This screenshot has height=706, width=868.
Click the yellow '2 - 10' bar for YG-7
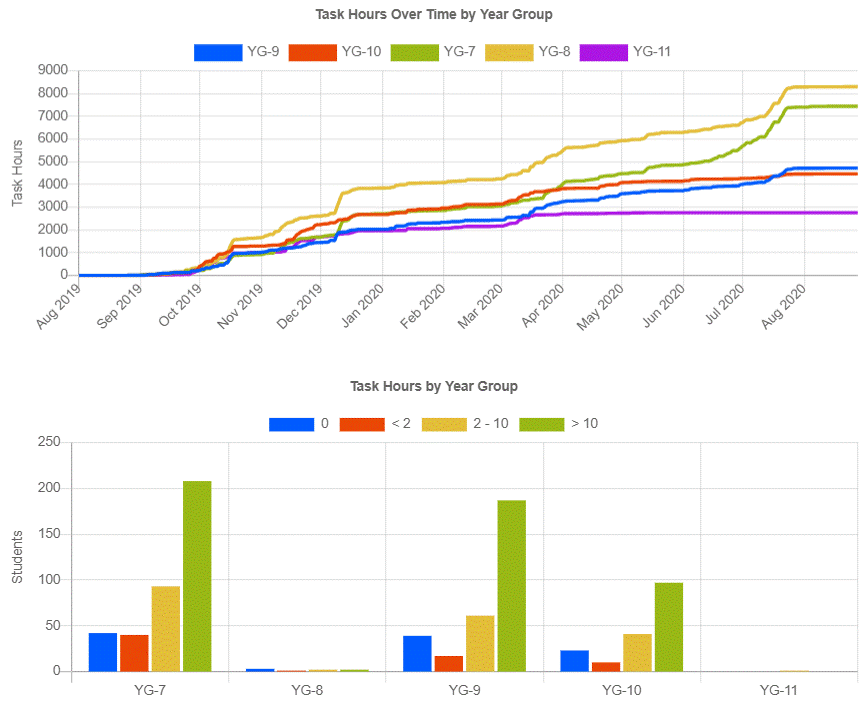pyautogui.click(x=166, y=629)
